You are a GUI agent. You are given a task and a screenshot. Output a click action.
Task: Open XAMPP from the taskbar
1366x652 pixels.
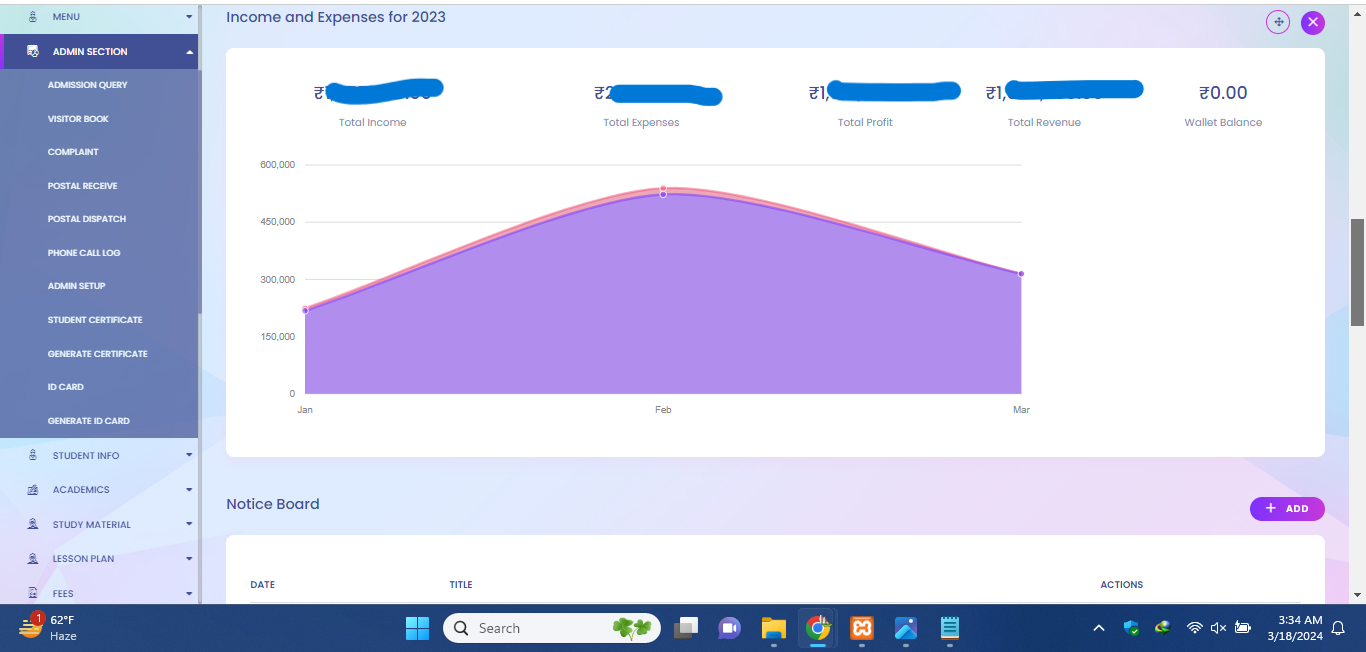(861, 628)
